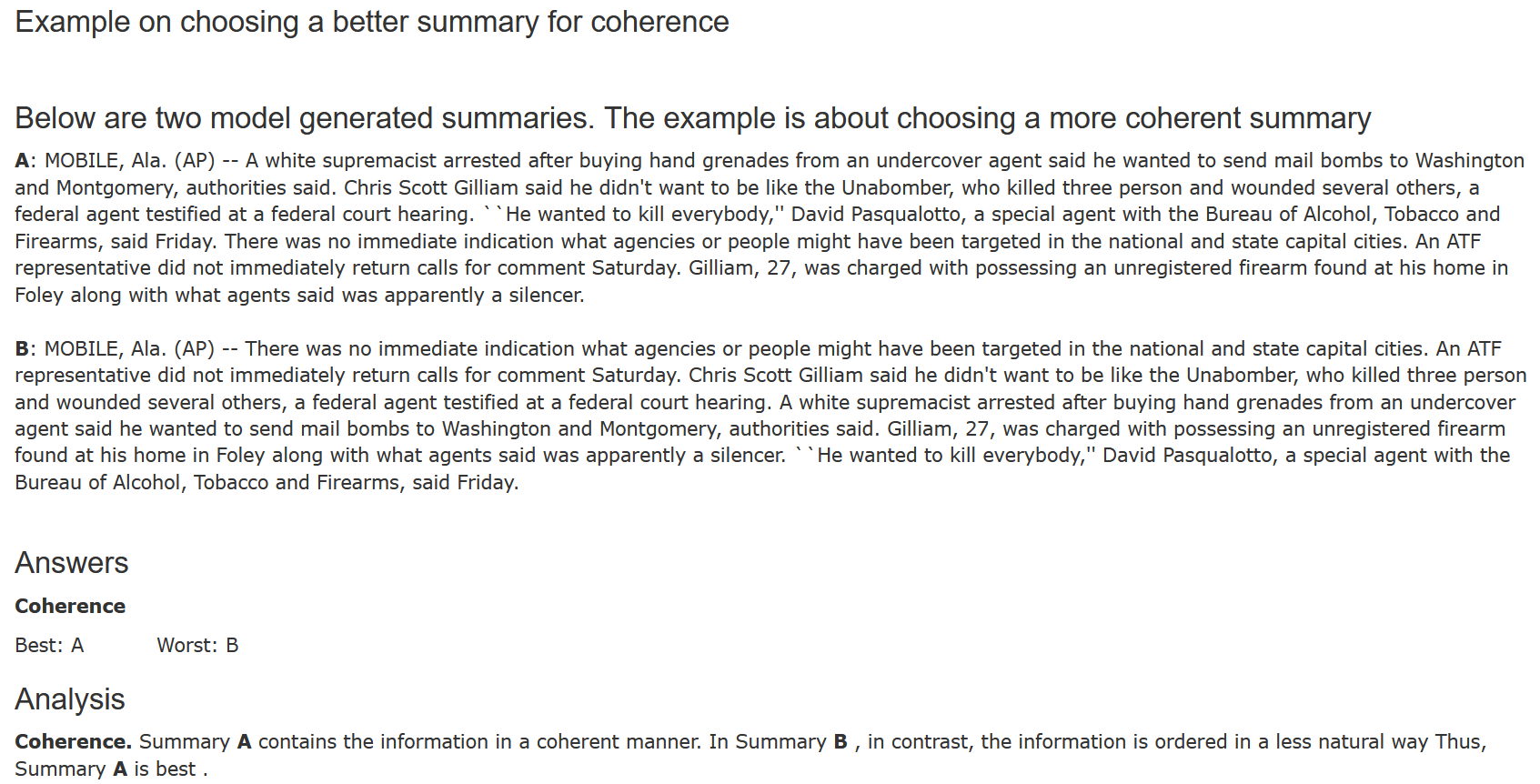Click the bold 'A' label starting the first summary
Screen dimensions: 1540x784
tap(22, 161)
